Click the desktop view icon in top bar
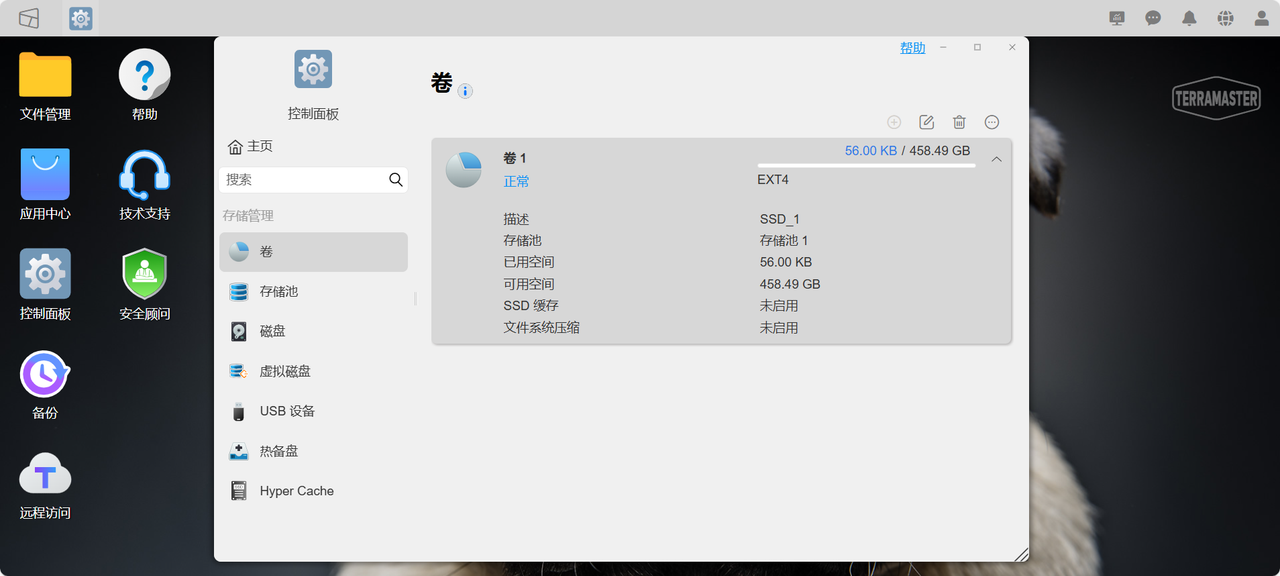 (29, 18)
